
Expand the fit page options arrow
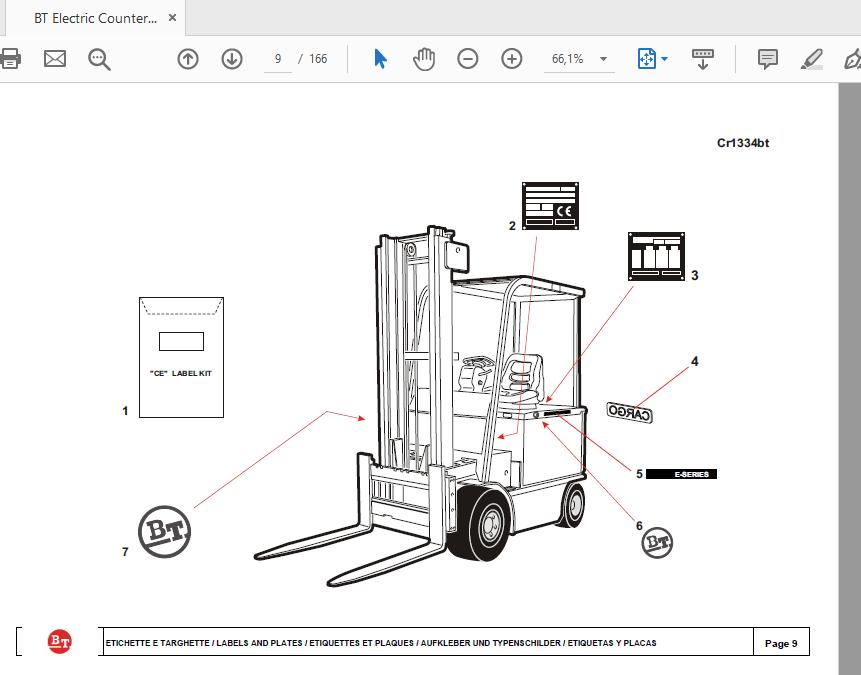(x=664, y=59)
